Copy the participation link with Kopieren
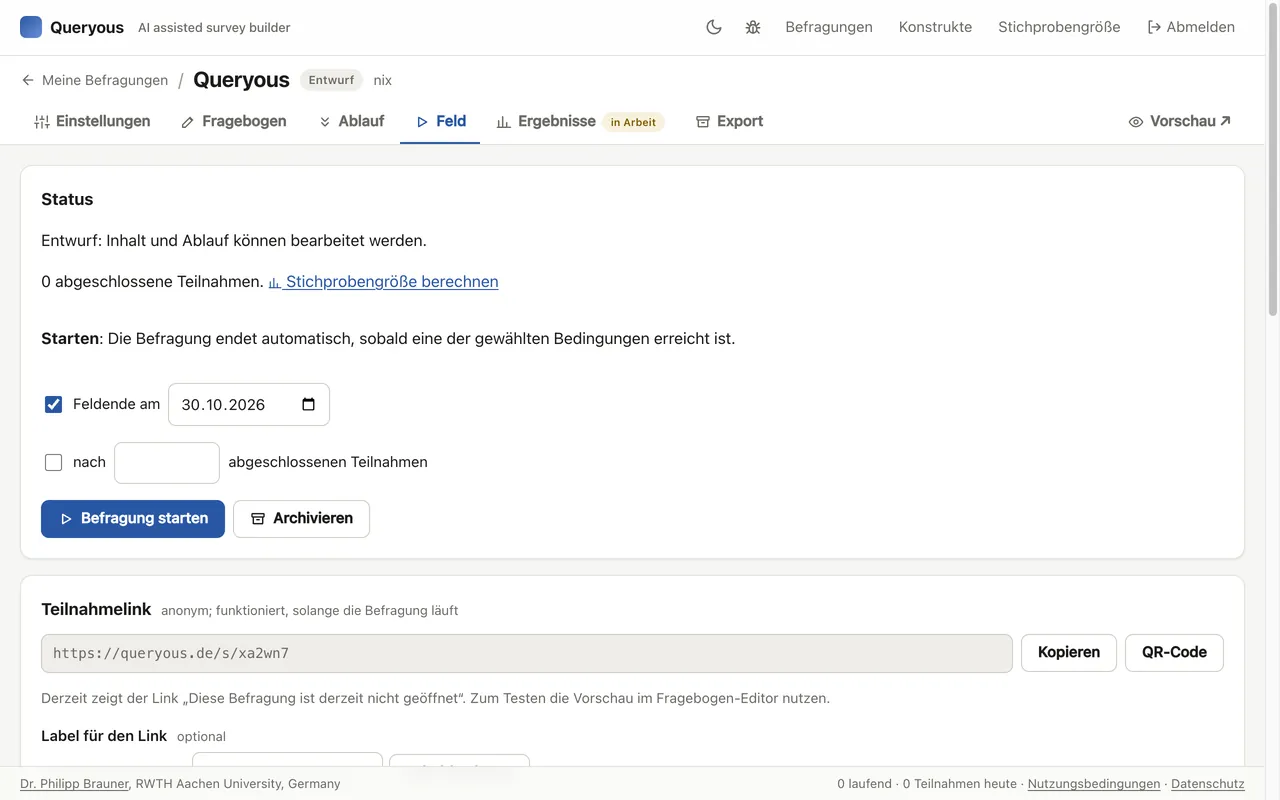Viewport: 1280px width, 800px height. (1069, 652)
